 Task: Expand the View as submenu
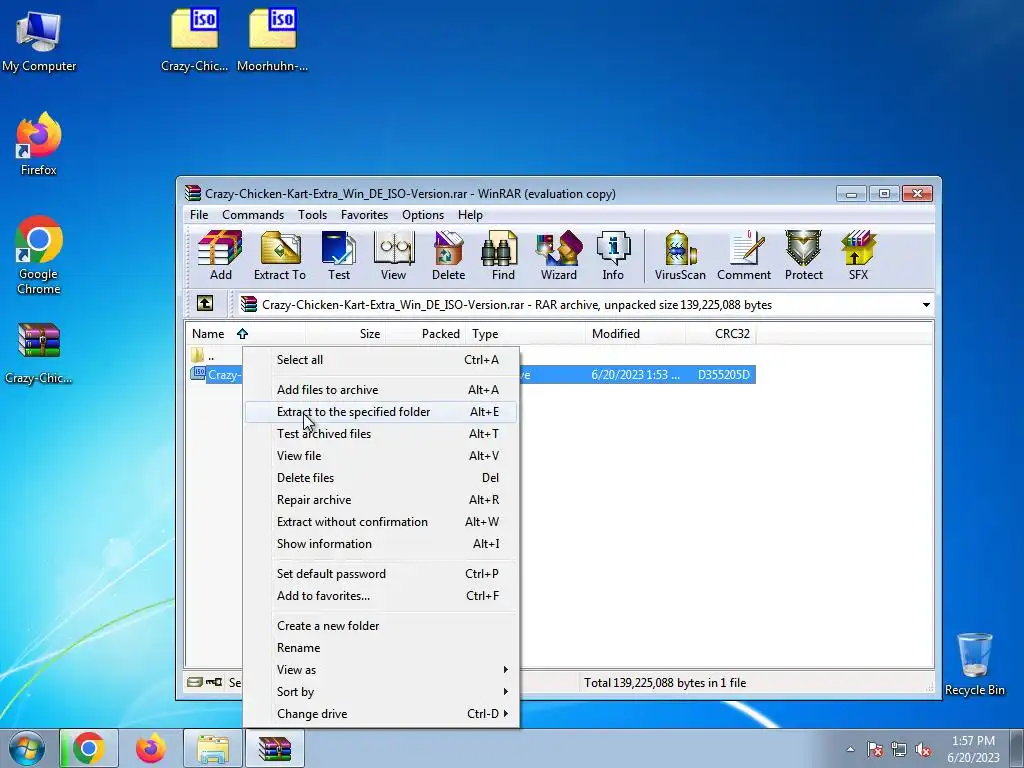[381, 669]
